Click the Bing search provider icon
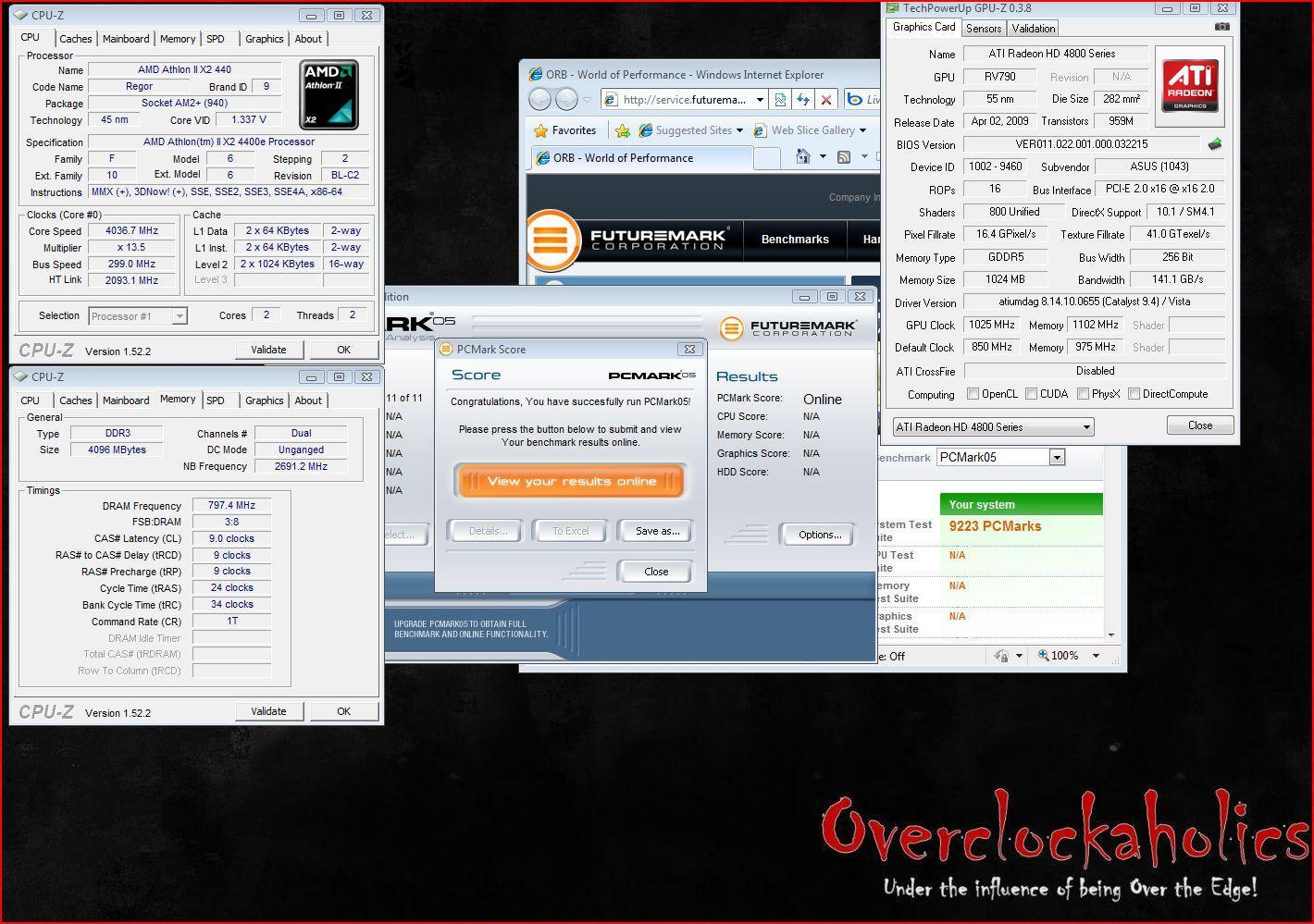The height and width of the screenshot is (924, 1314). [x=856, y=100]
